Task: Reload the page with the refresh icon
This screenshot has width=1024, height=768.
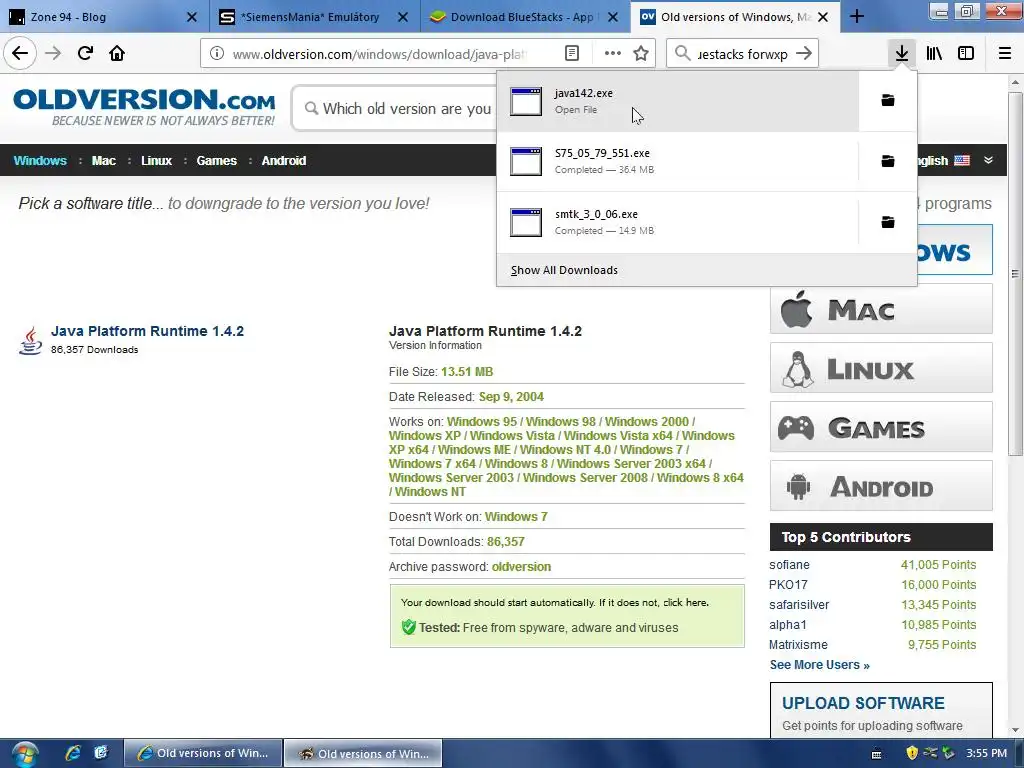Action: [x=85, y=54]
